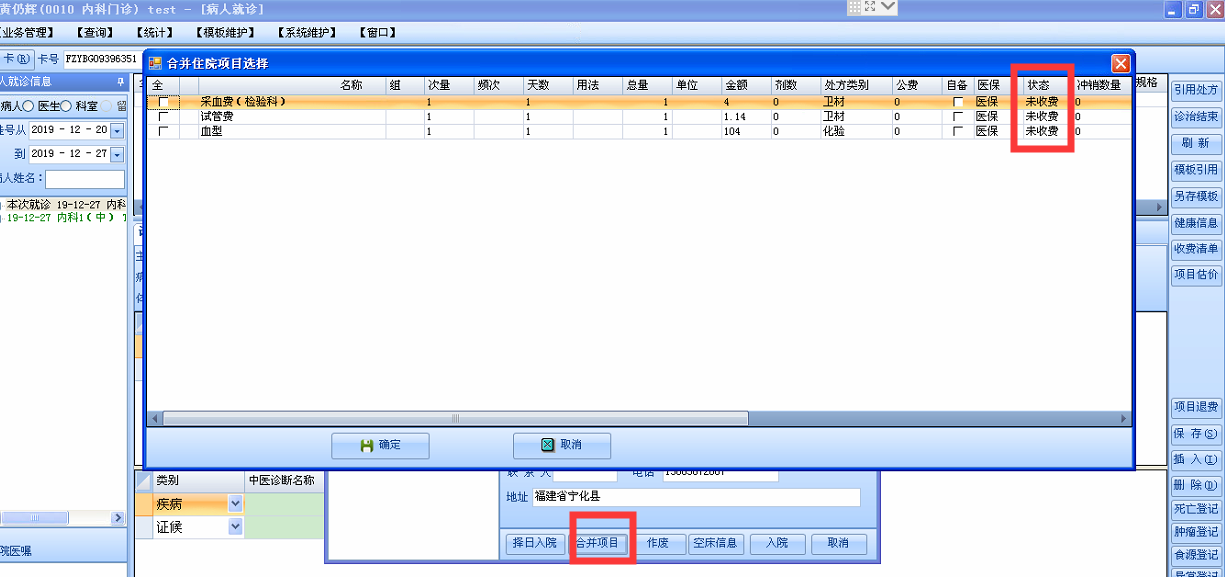The height and width of the screenshot is (577, 1225).
Task: Click the dialog scrollbar right arrow
Action: pos(1124,418)
